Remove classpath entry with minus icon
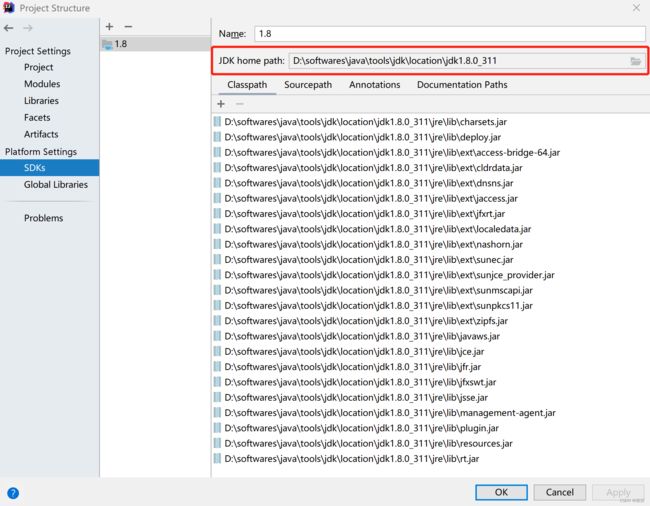Screen dimensions: 650x506 pos(240,104)
